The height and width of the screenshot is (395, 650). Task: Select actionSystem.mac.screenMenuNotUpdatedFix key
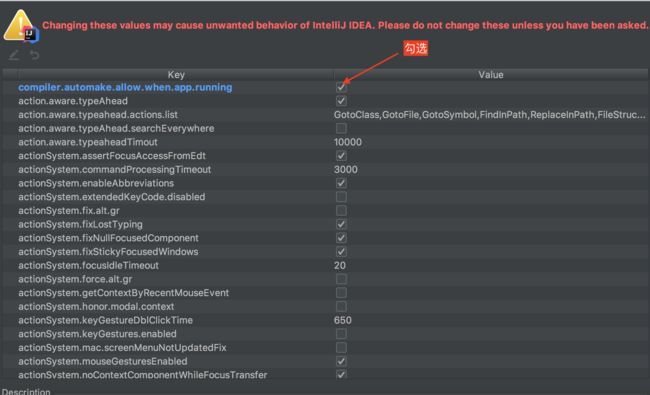coord(122,347)
